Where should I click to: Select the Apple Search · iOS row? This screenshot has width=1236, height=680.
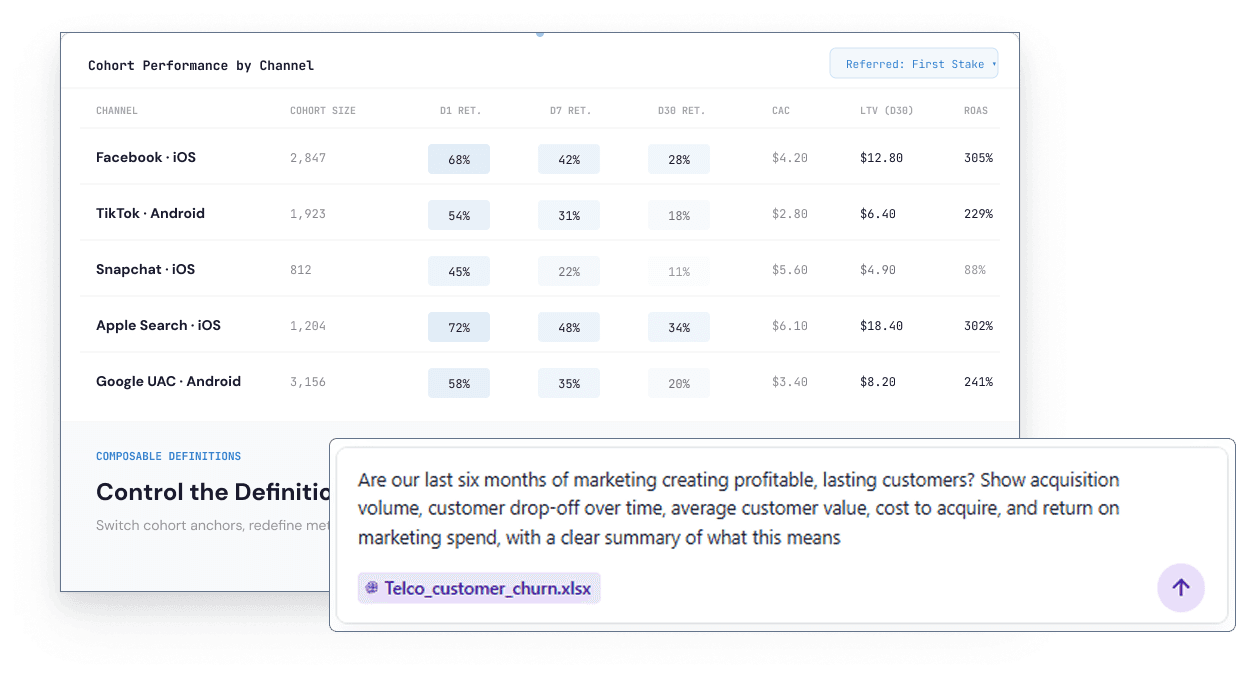click(540, 326)
